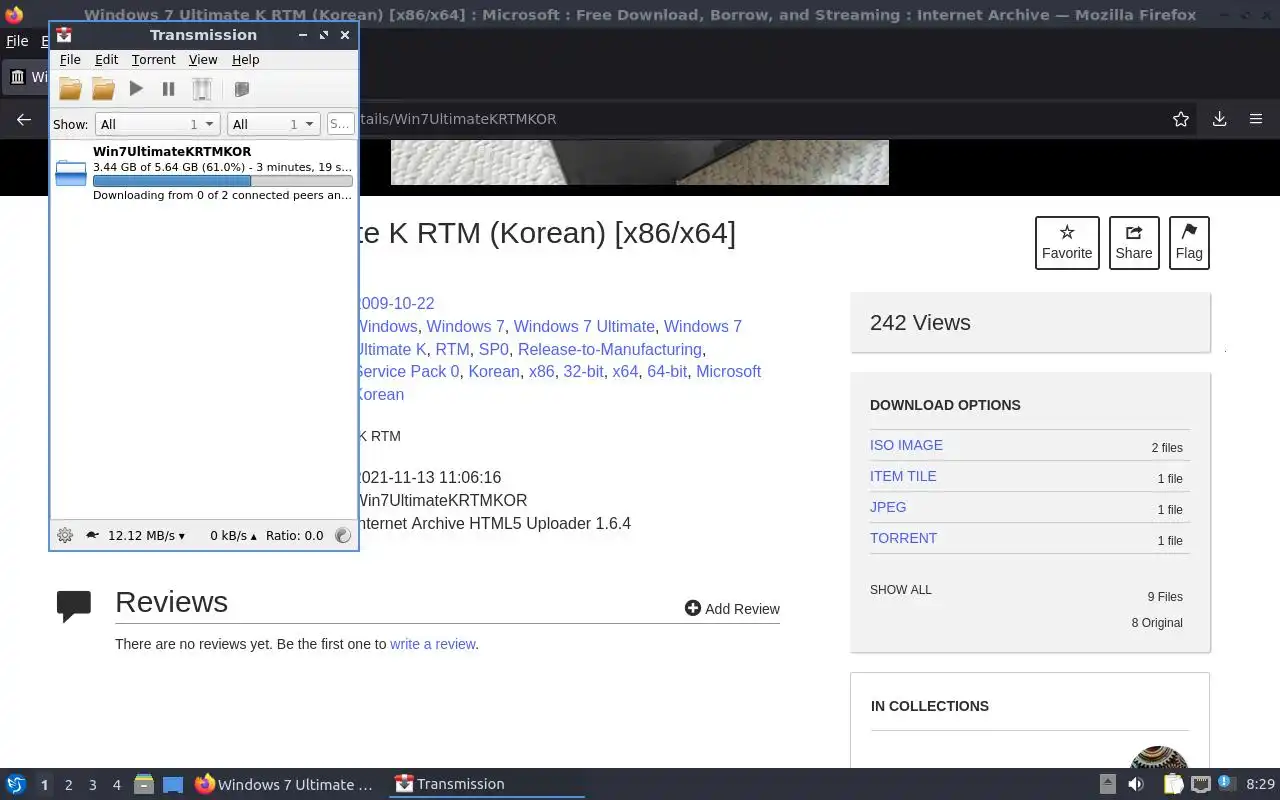Open the gear options menu in Transmission status bar
The width and height of the screenshot is (1280, 800).
point(65,535)
